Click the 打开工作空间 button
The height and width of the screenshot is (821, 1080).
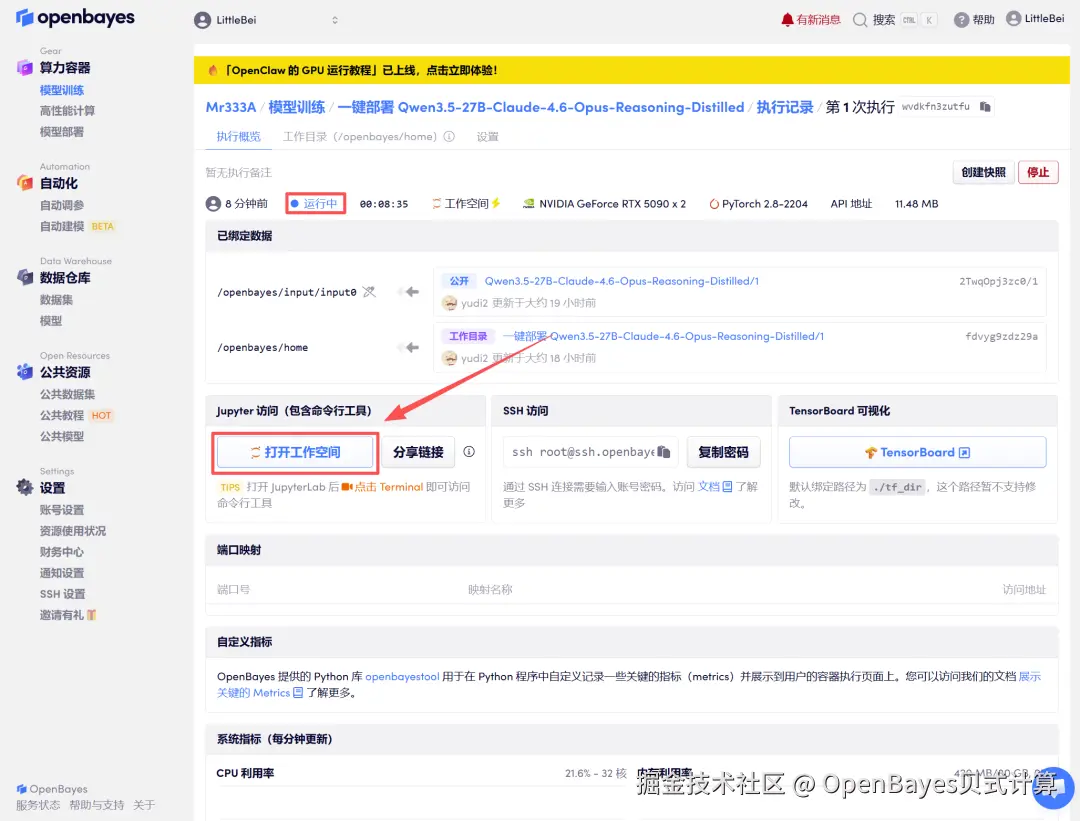click(295, 452)
